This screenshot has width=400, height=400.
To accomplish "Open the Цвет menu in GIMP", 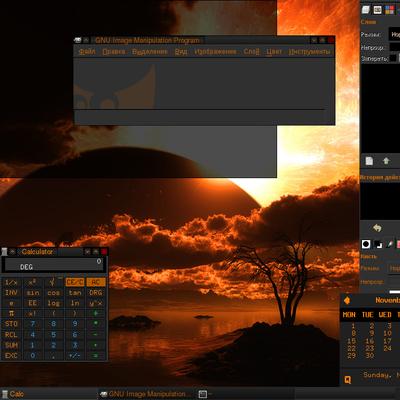I will point(274,52).
